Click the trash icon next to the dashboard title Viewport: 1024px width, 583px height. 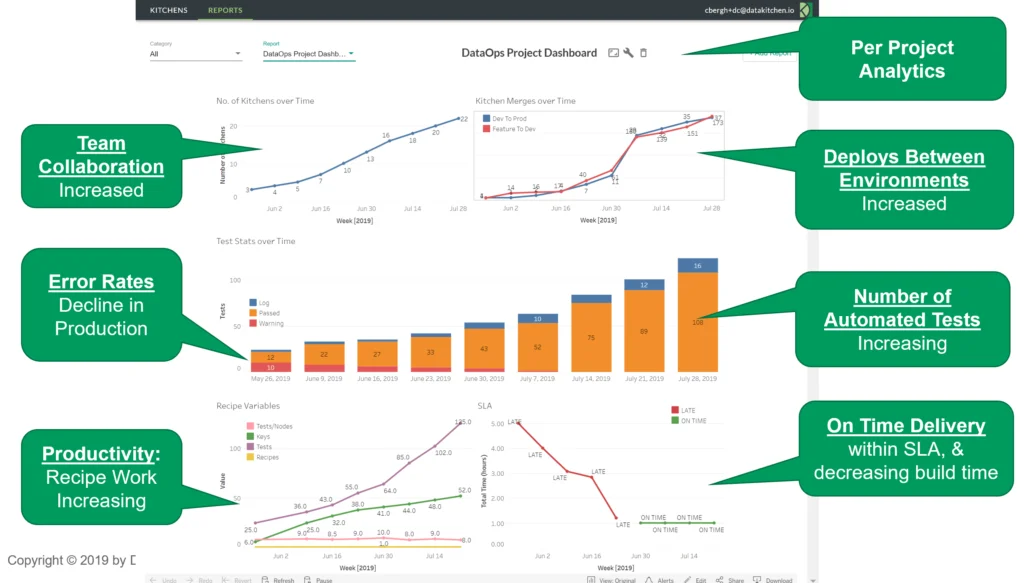tap(643, 52)
